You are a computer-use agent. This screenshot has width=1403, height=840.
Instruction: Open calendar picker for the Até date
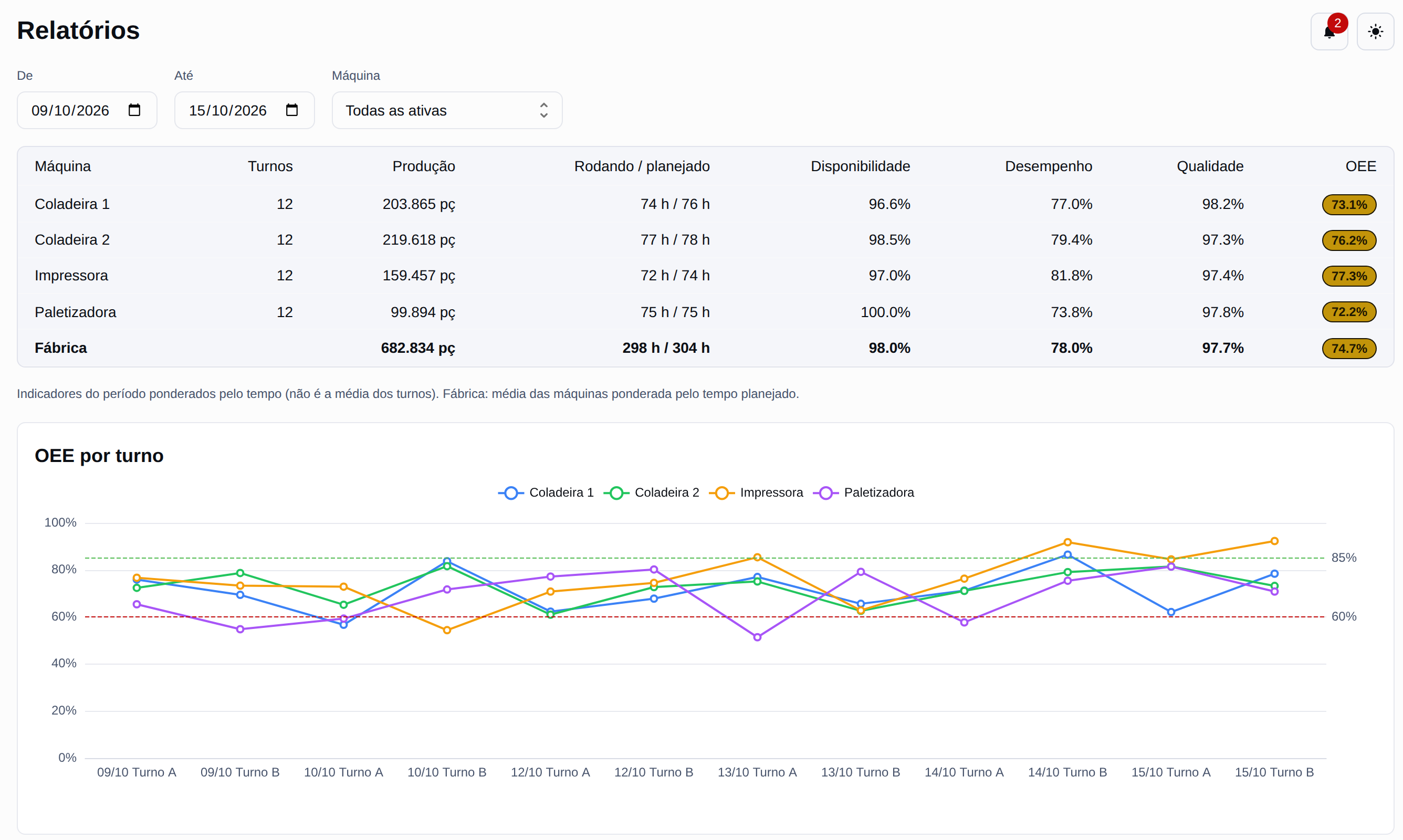pyautogui.click(x=291, y=110)
